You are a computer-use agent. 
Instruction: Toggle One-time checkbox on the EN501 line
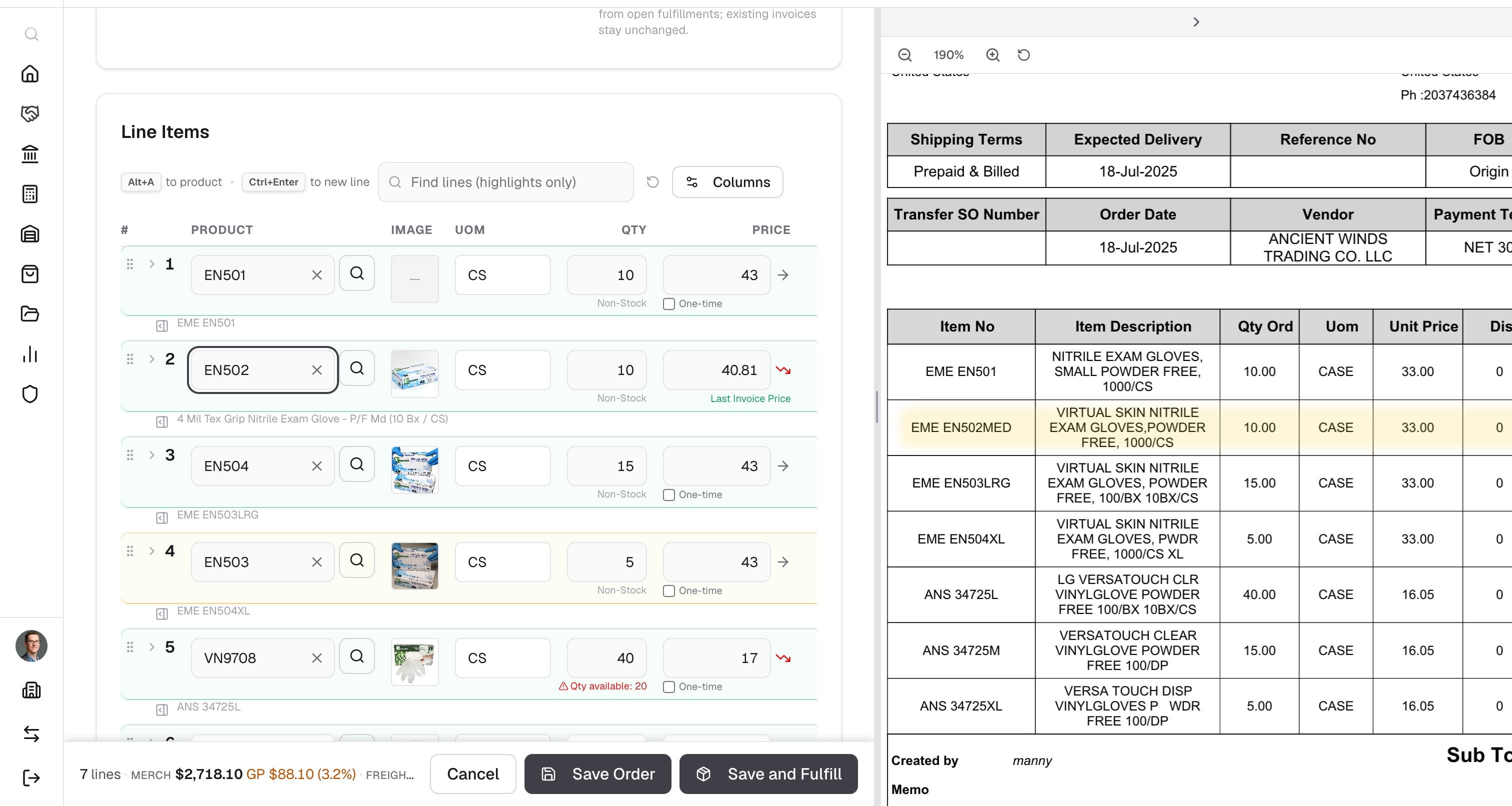668,304
